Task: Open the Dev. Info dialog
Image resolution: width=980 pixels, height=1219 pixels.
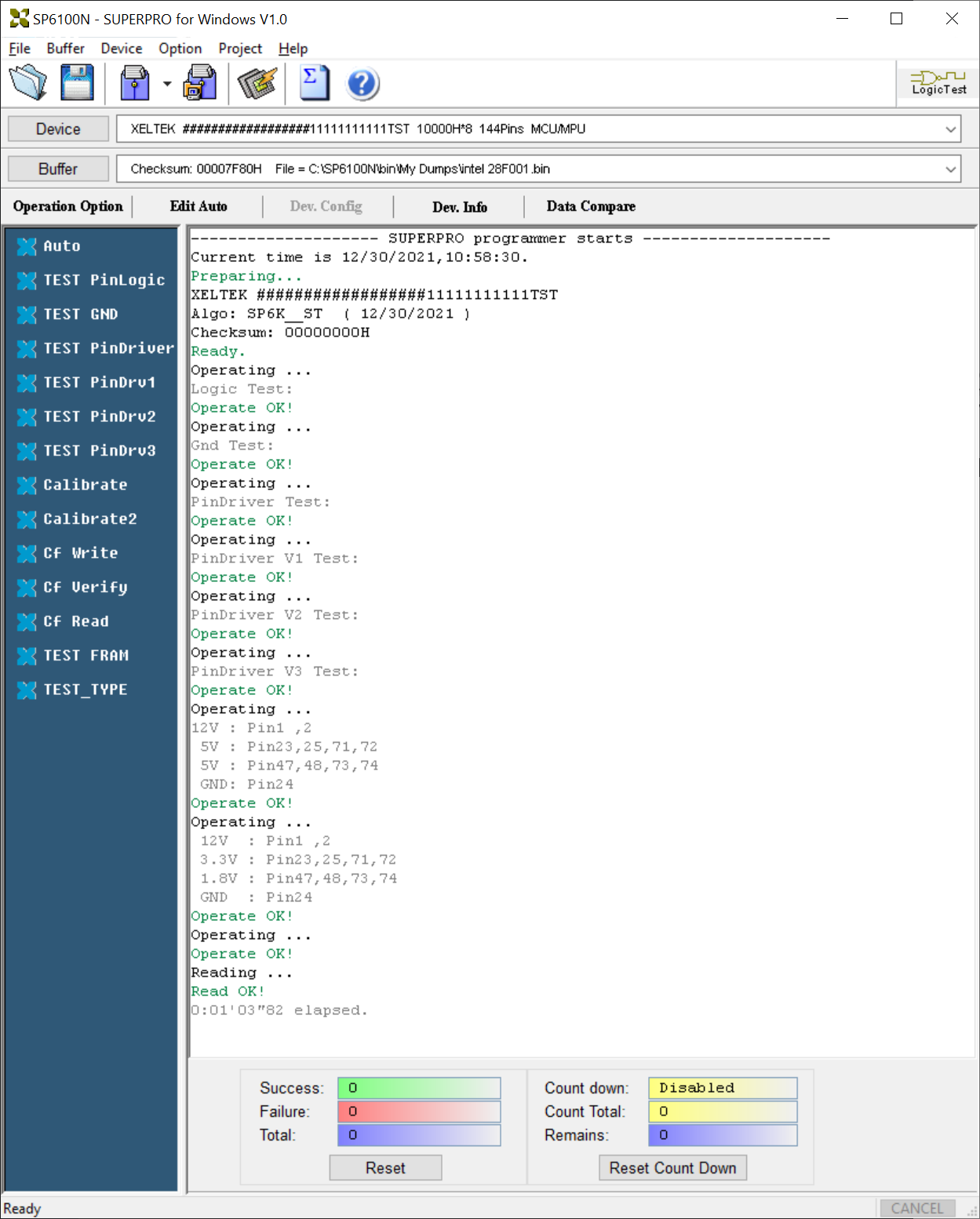Action: (460, 207)
